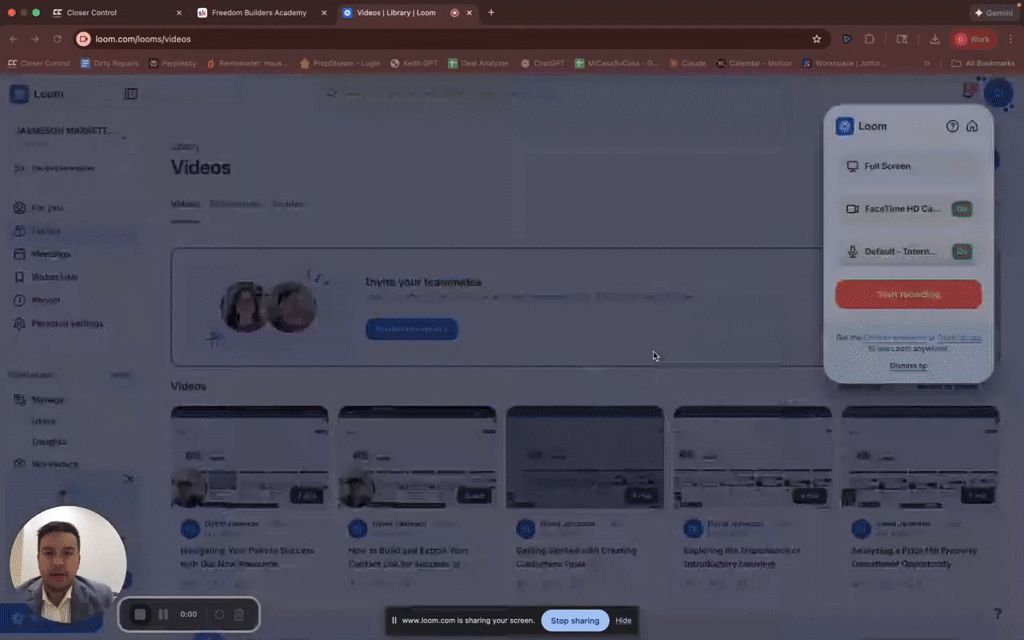Pause the recording in control bar
This screenshot has width=1024, height=640.
pyautogui.click(x=163, y=615)
